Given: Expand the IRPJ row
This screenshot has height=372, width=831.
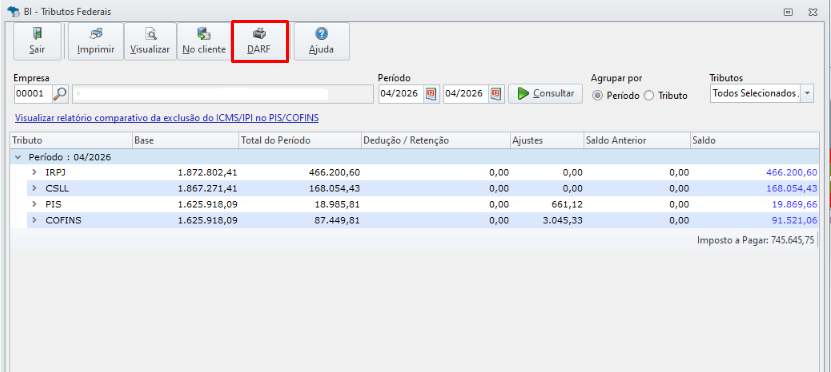Looking at the screenshot, I should click(x=35, y=172).
